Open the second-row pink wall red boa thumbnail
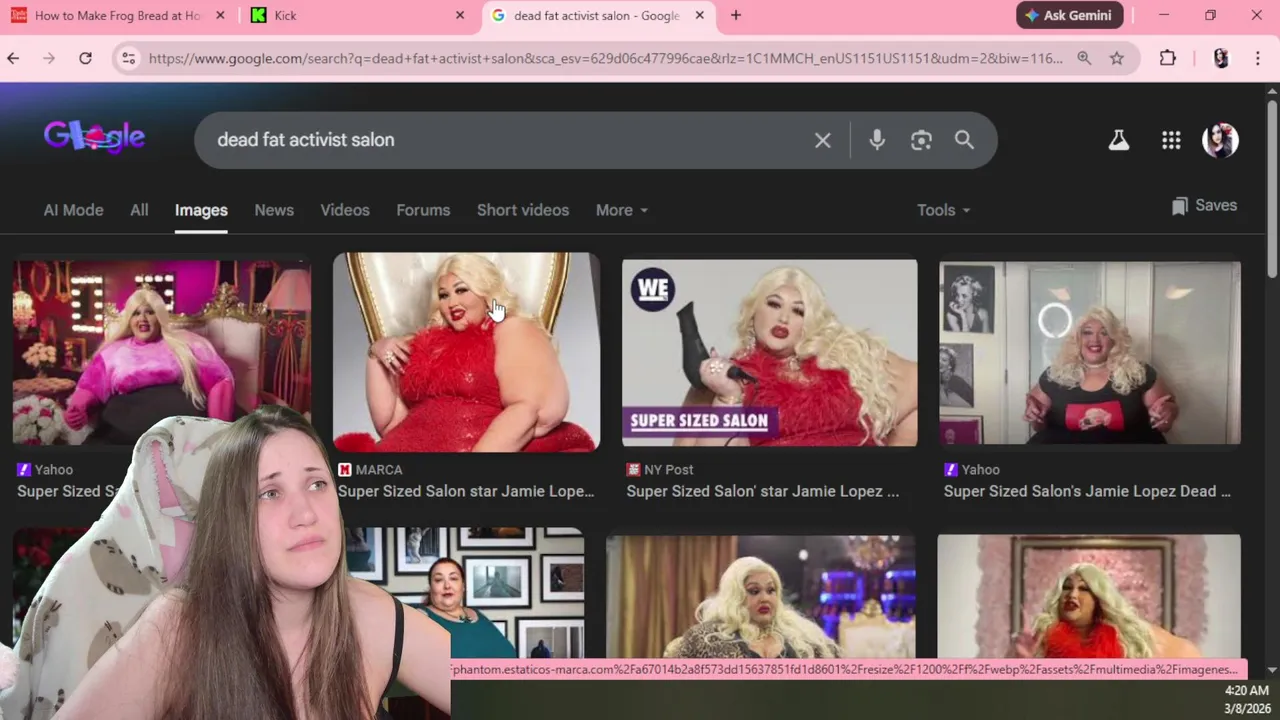The image size is (1280, 720). [1089, 597]
